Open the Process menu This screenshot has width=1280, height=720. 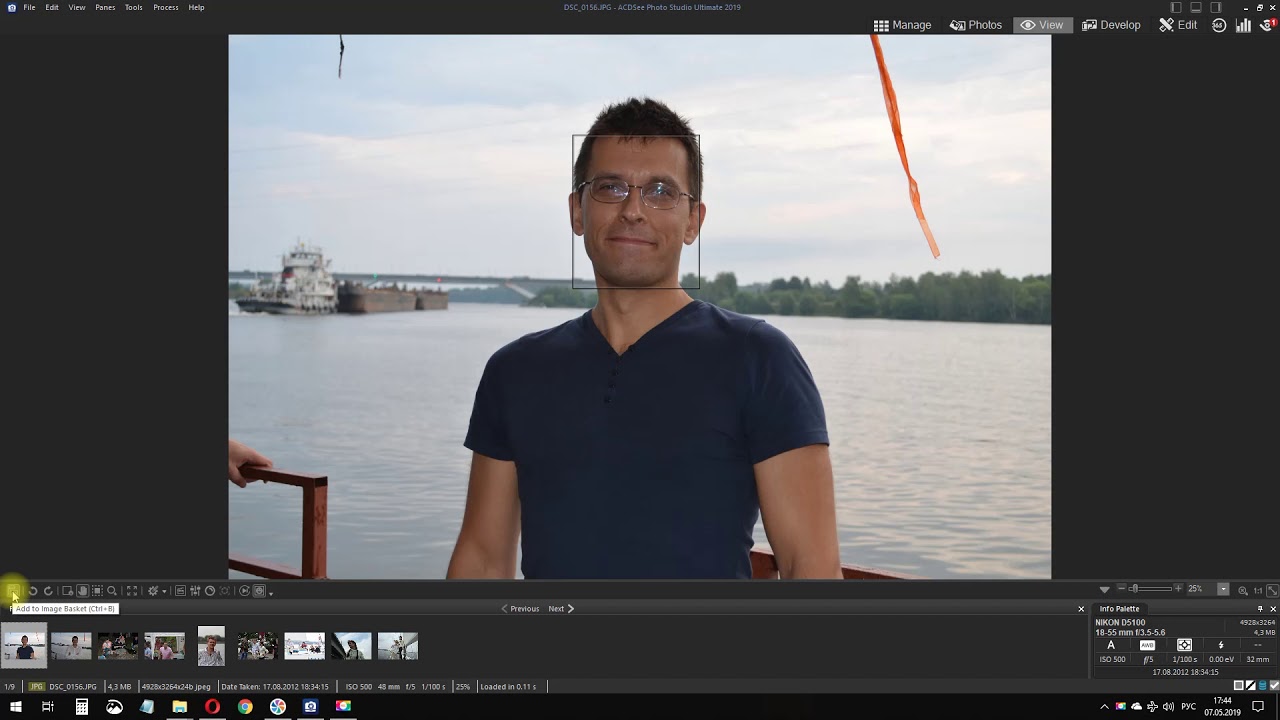(166, 7)
